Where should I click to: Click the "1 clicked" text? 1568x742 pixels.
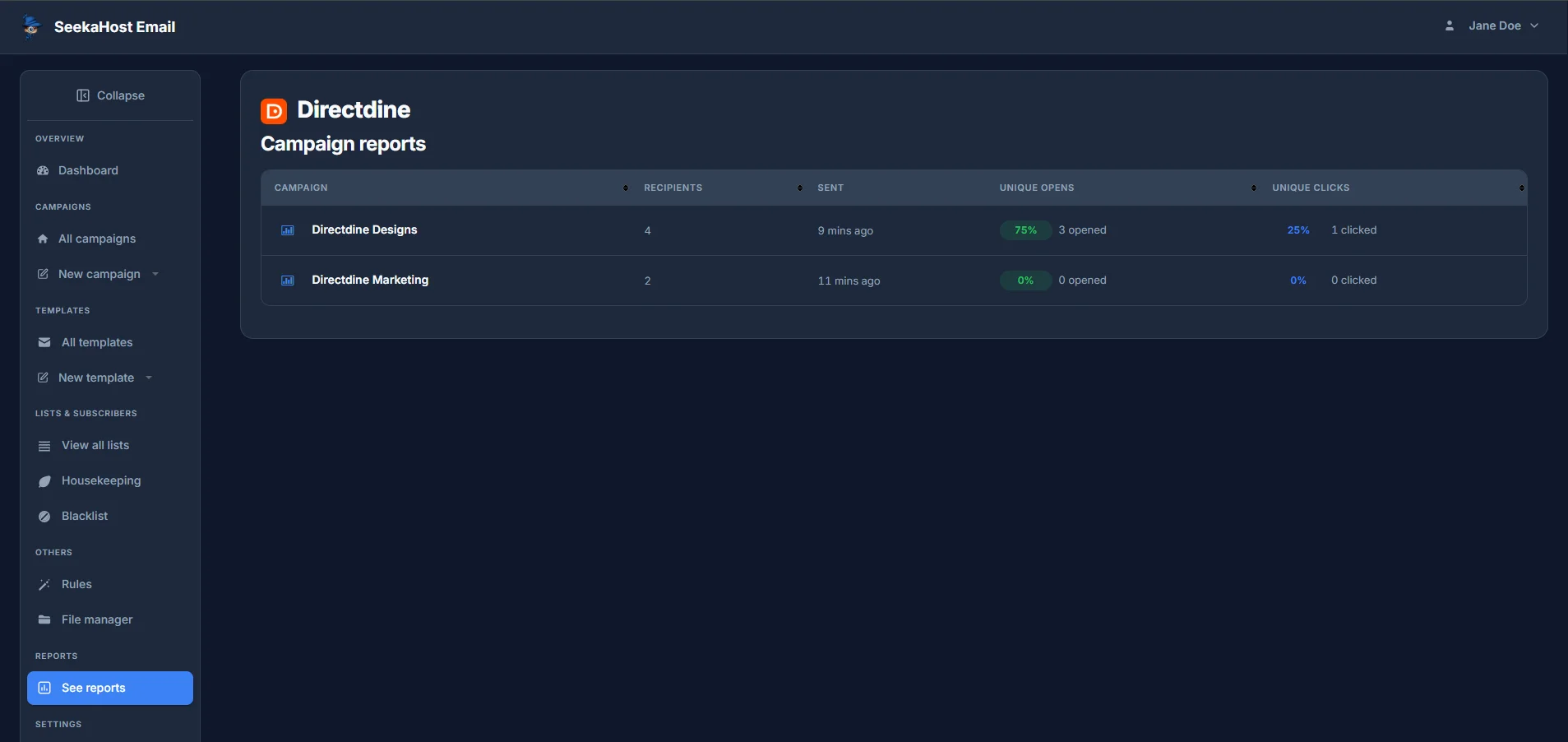[1353, 230]
